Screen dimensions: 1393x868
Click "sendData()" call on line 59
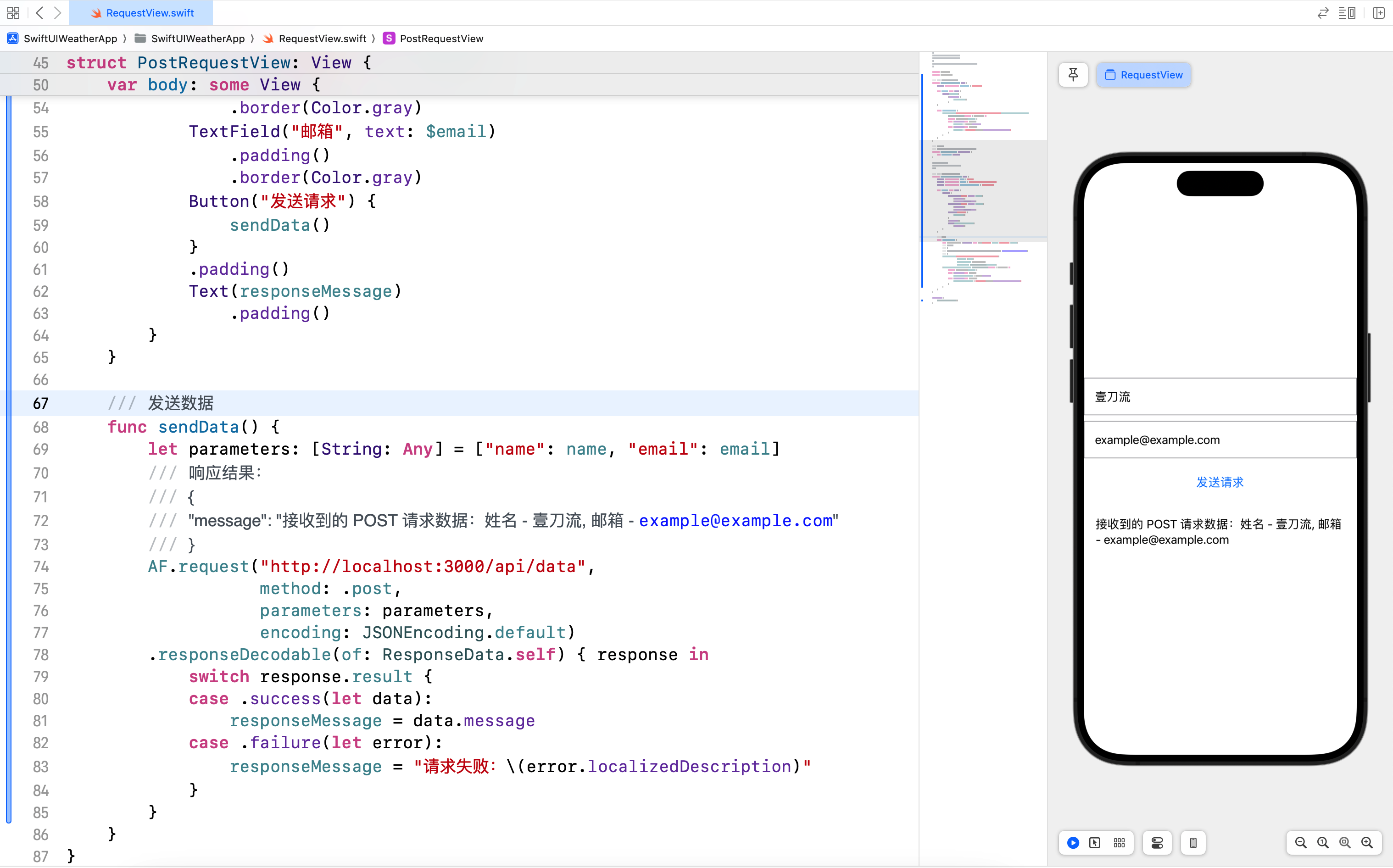point(280,225)
